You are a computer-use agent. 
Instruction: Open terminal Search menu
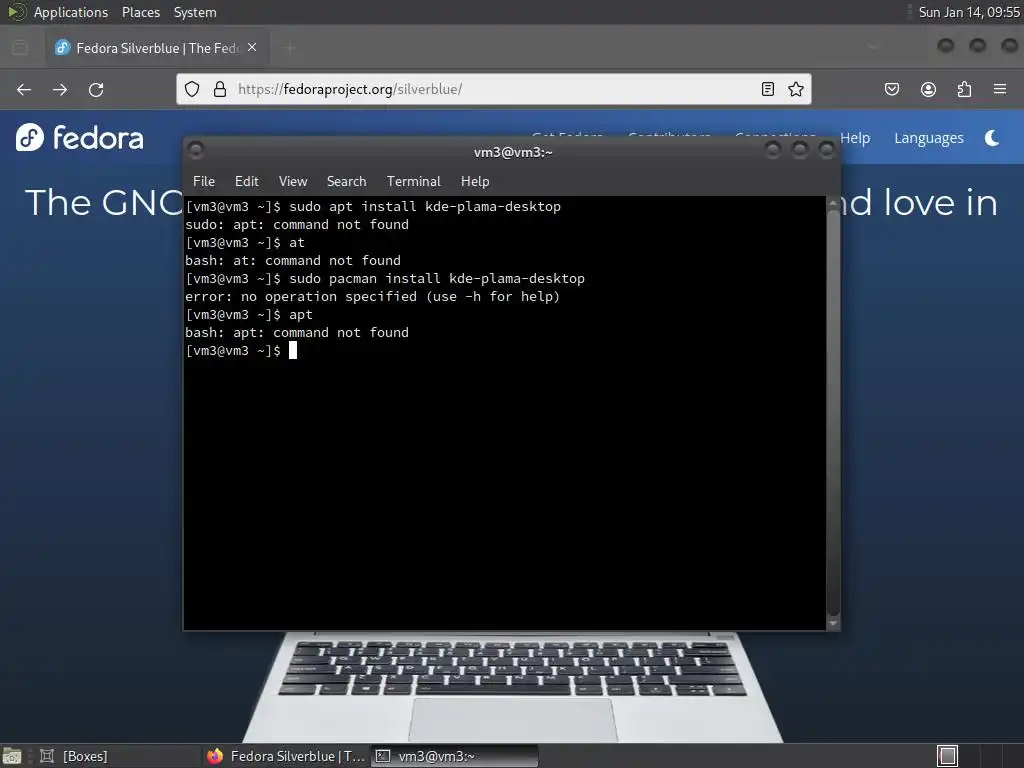(346, 182)
